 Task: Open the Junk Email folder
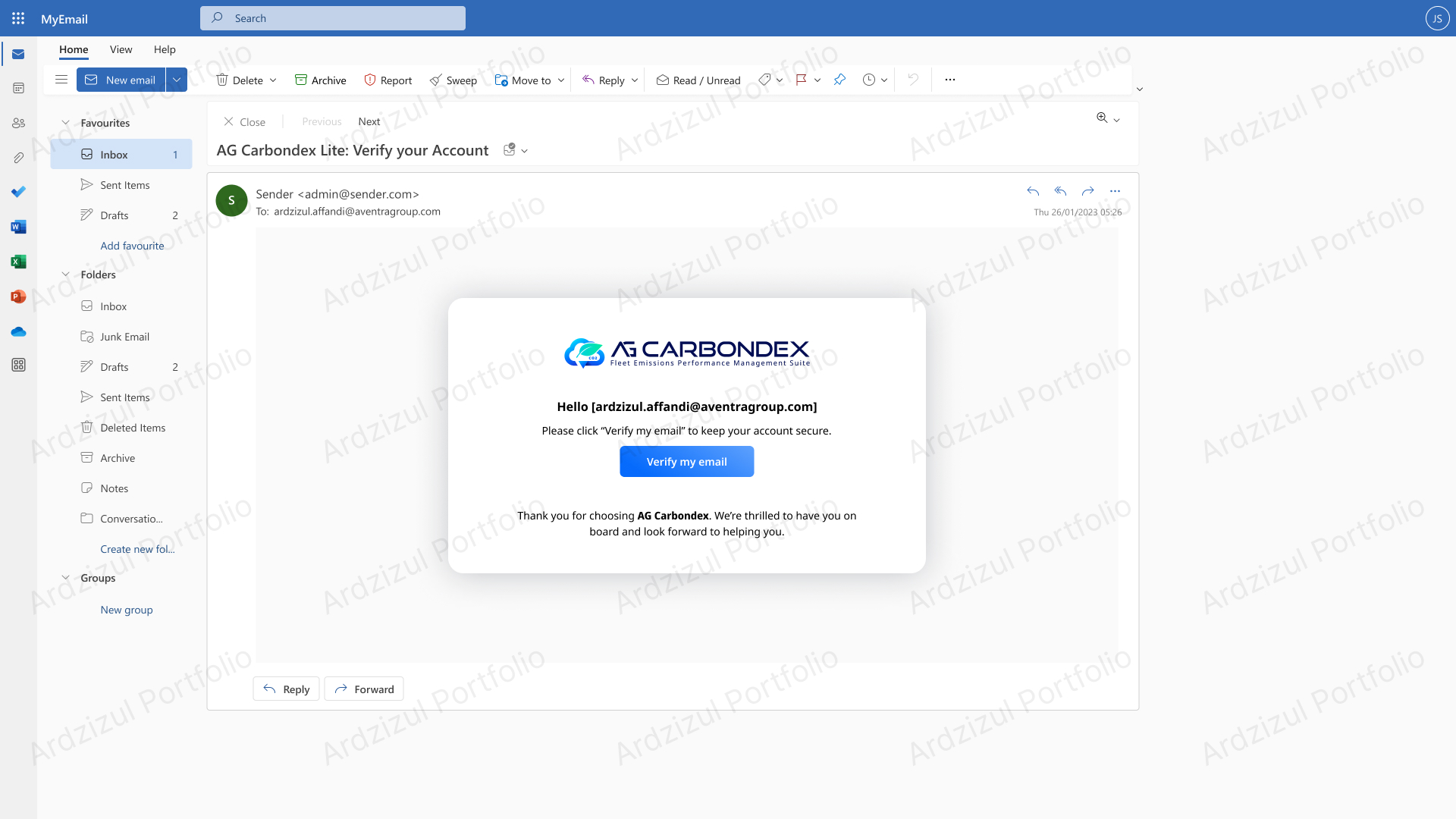[121, 337]
